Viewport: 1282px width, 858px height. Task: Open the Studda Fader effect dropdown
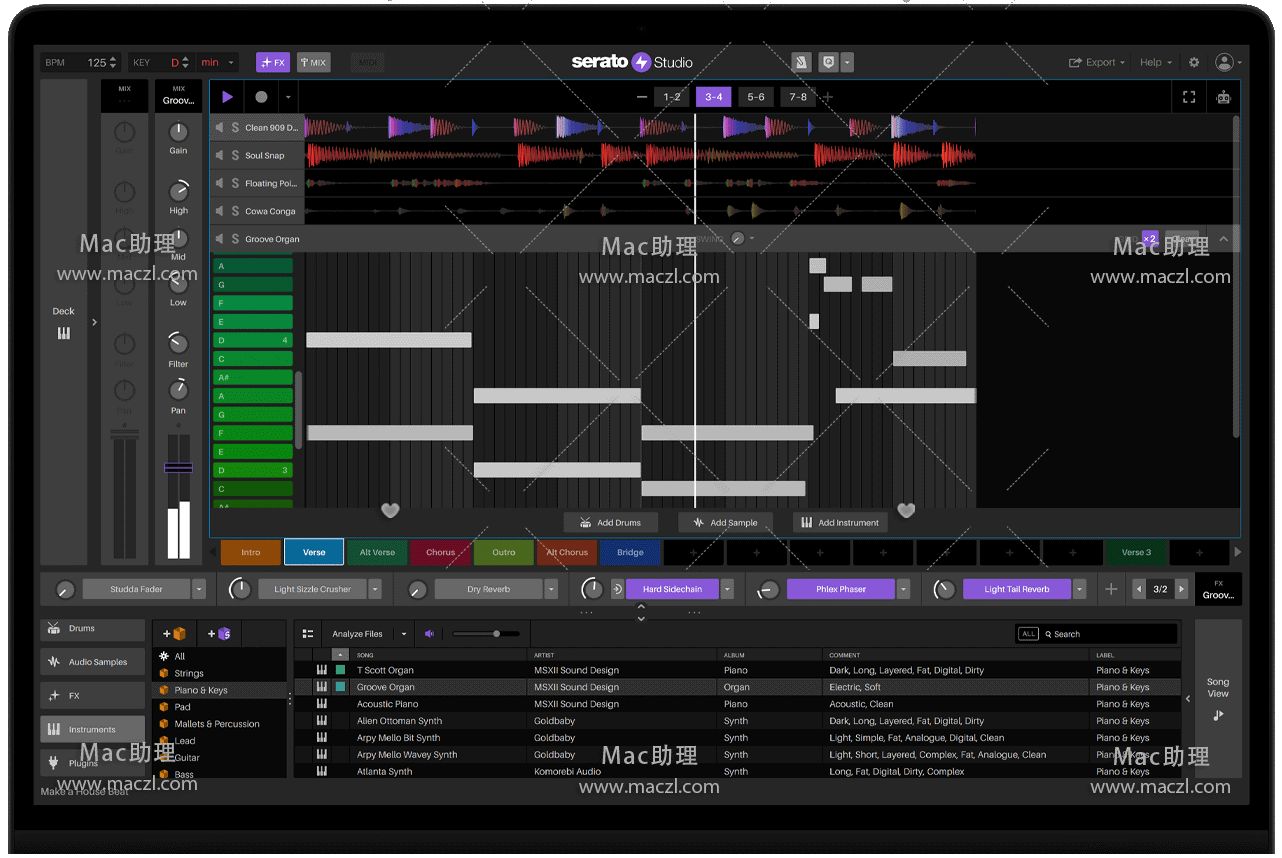tap(199, 590)
